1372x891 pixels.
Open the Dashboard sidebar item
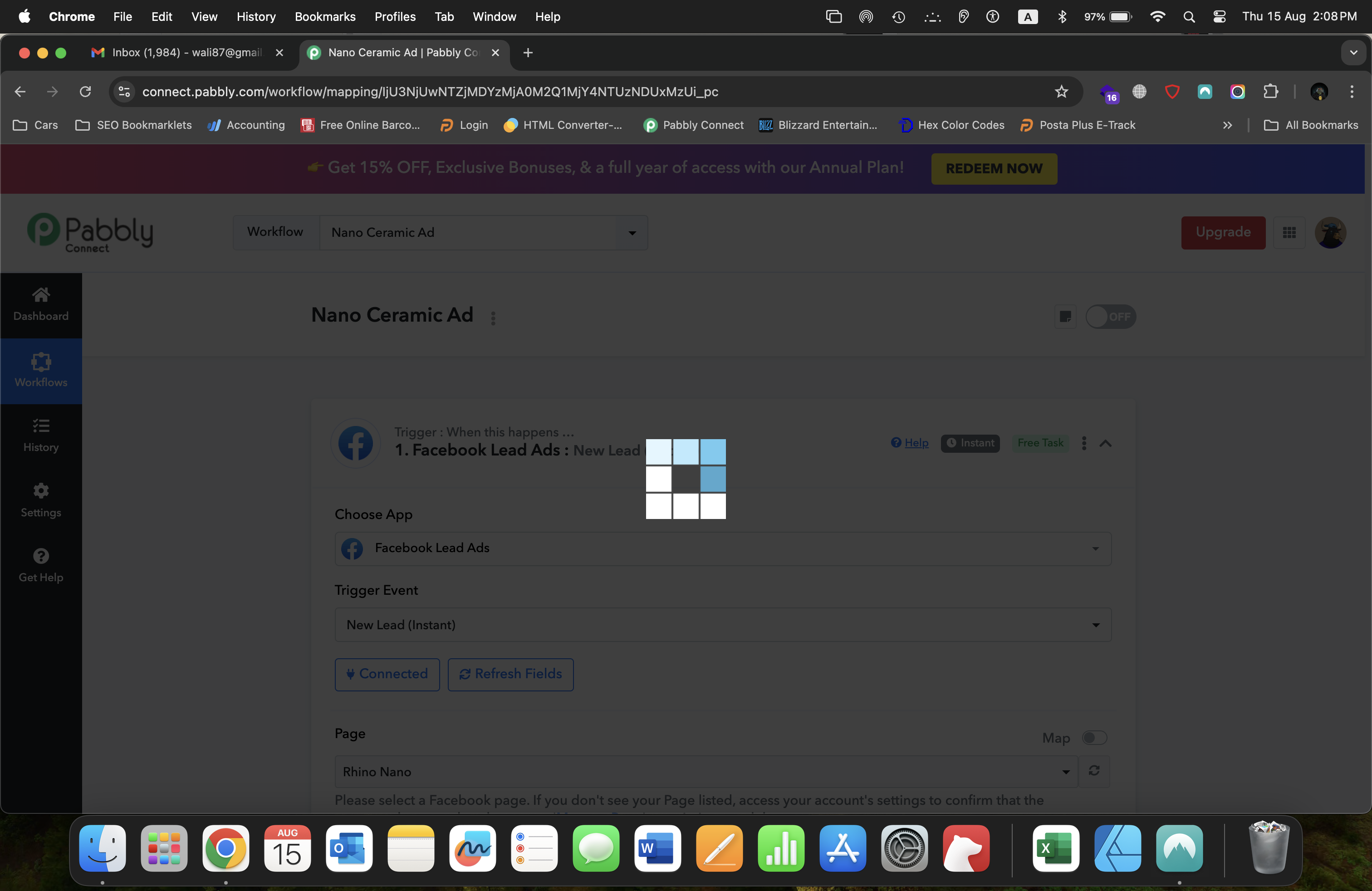point(41,305)
